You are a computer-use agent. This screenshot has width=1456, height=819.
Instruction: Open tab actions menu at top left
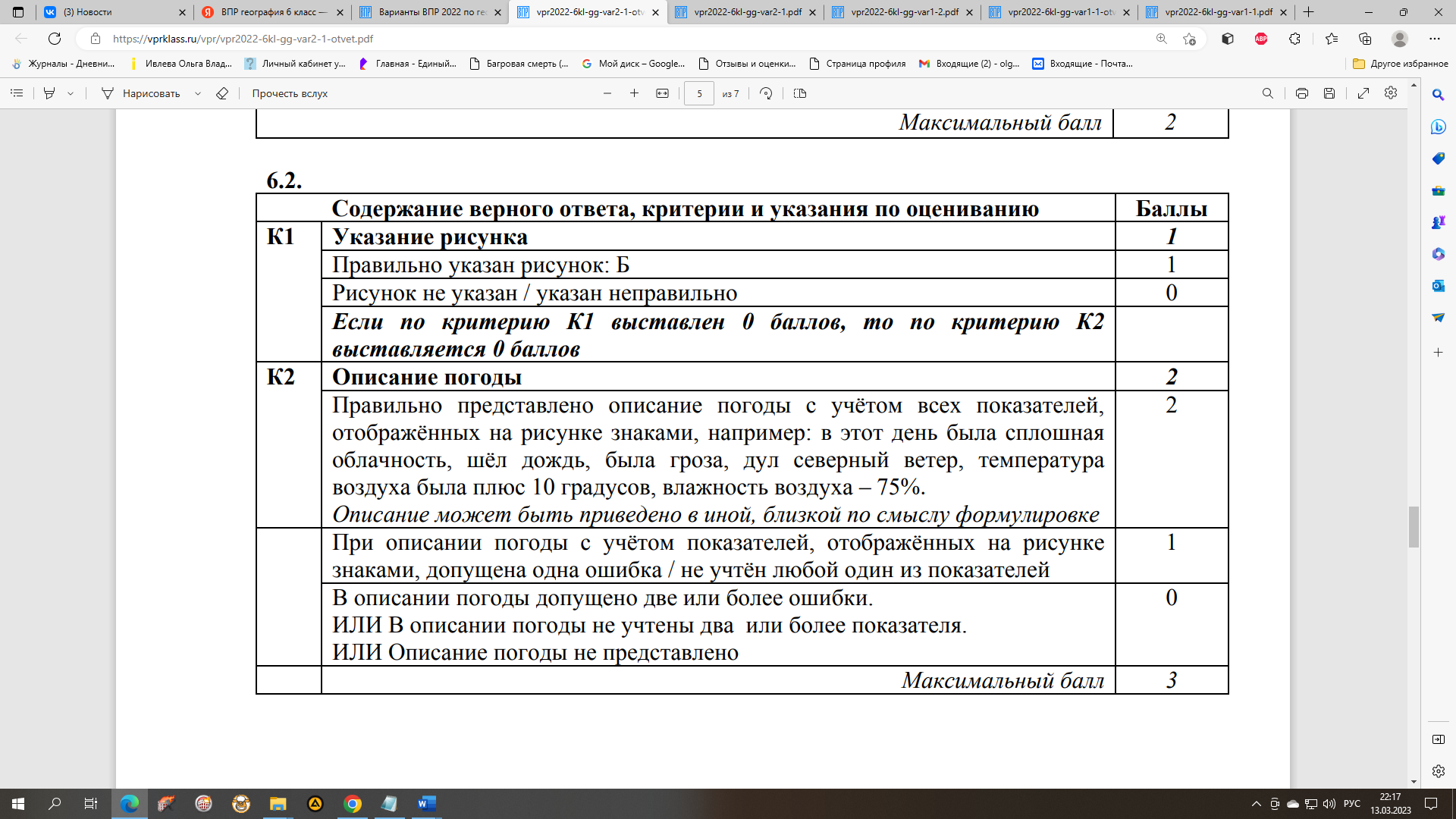18,12
